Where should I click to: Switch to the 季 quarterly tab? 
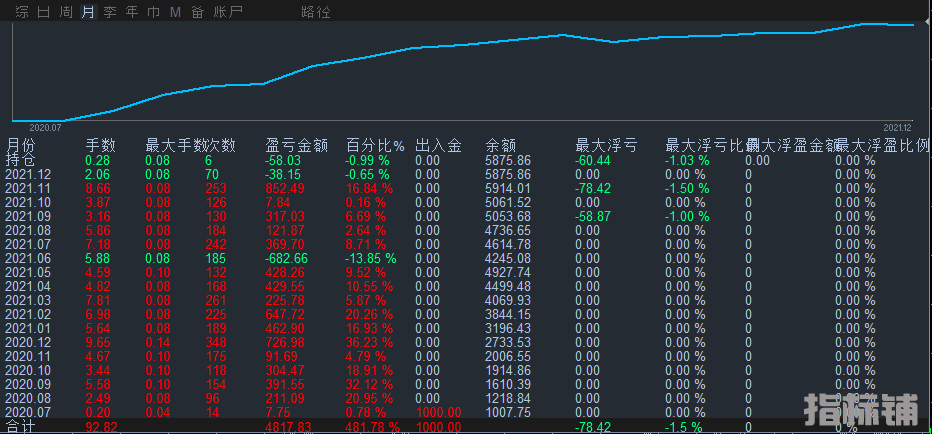point(110,12)
